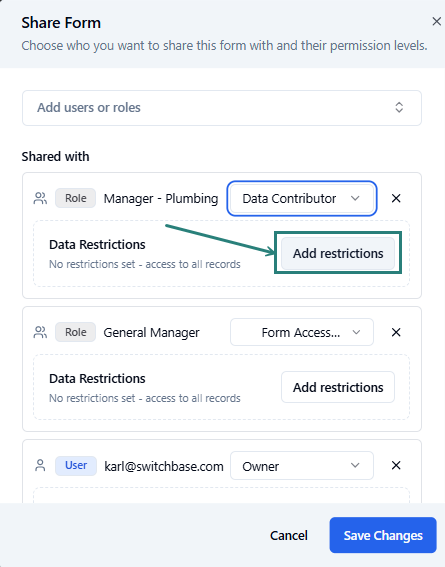This screenshot has width=445, height=567.
Task: Open Form Access permission dropdown
Action: pyautogui.click(x=302, y=332)
